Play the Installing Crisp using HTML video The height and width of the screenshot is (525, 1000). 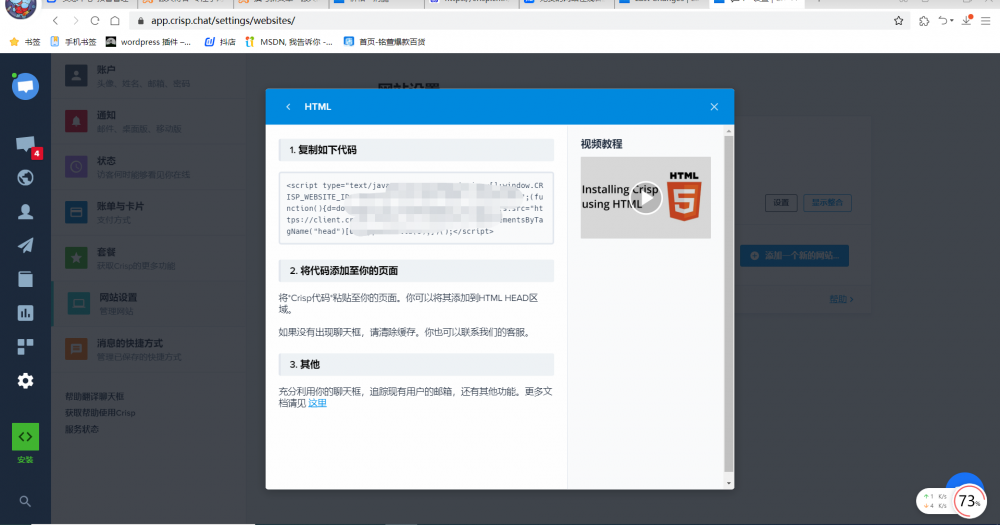[x=646, y=198]
